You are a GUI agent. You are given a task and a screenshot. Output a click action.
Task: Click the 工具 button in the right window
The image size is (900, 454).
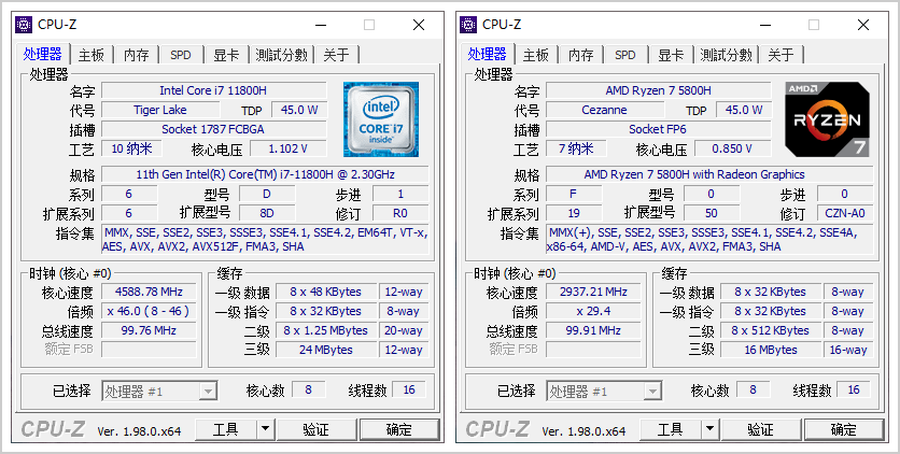tap(669, 429)
